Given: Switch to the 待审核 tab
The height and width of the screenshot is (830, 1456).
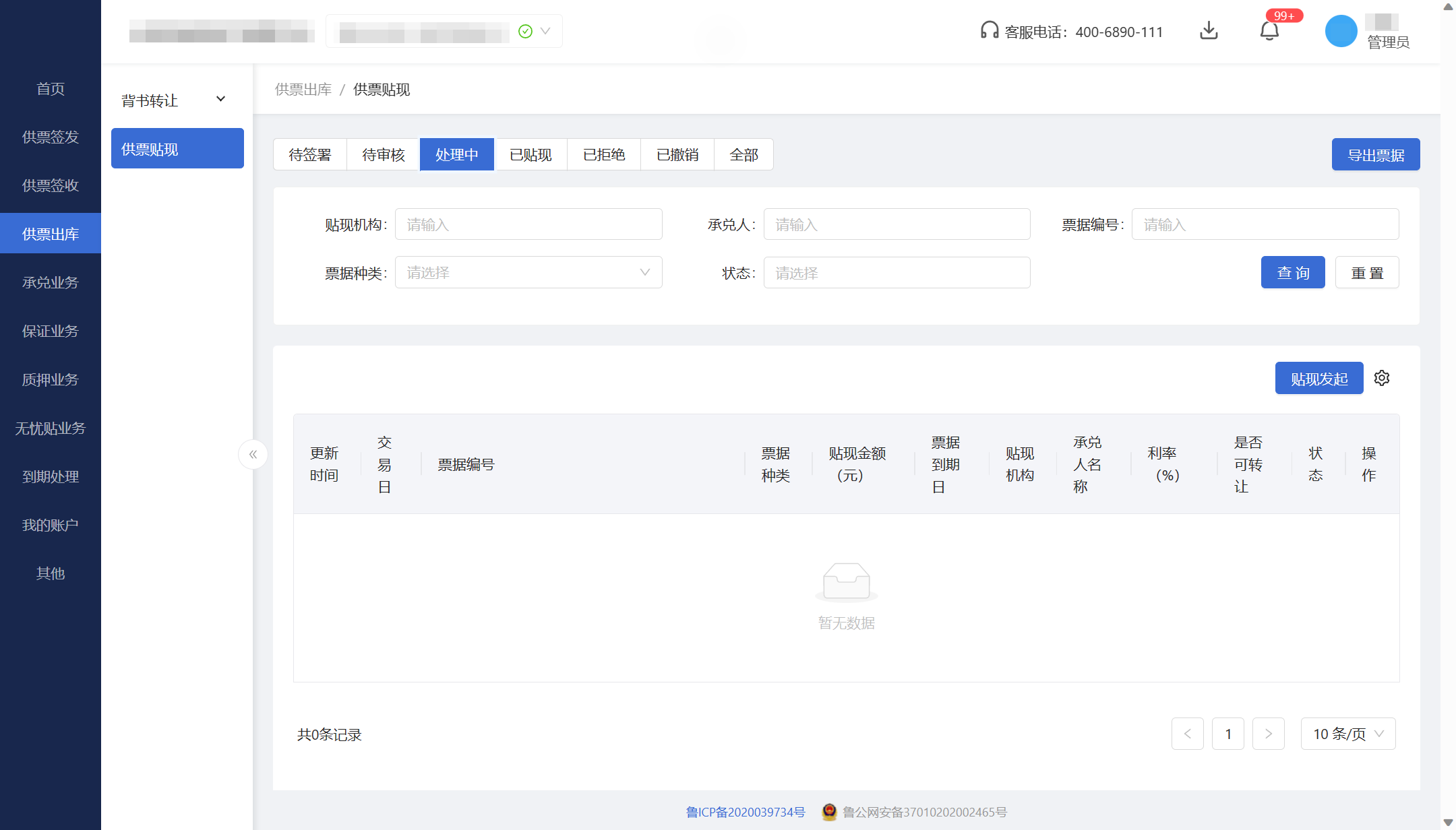Looking at the screenshot, I should (384, 154).
